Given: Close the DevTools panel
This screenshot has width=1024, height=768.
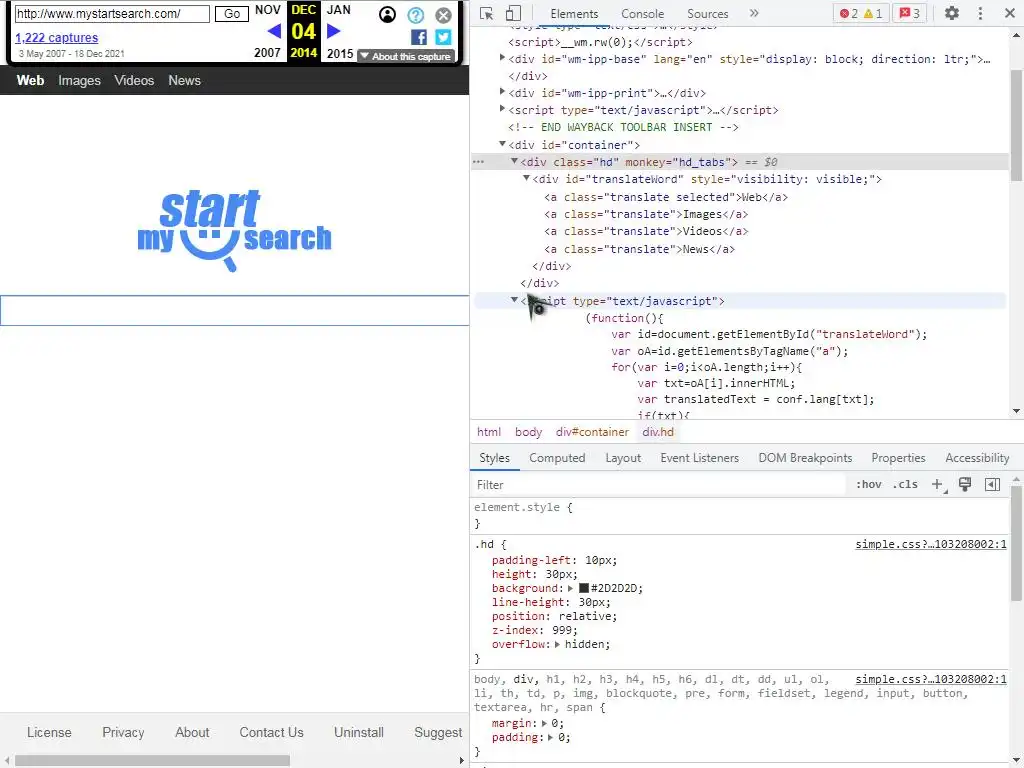Looking at the screenshot, I should 1009,13.
